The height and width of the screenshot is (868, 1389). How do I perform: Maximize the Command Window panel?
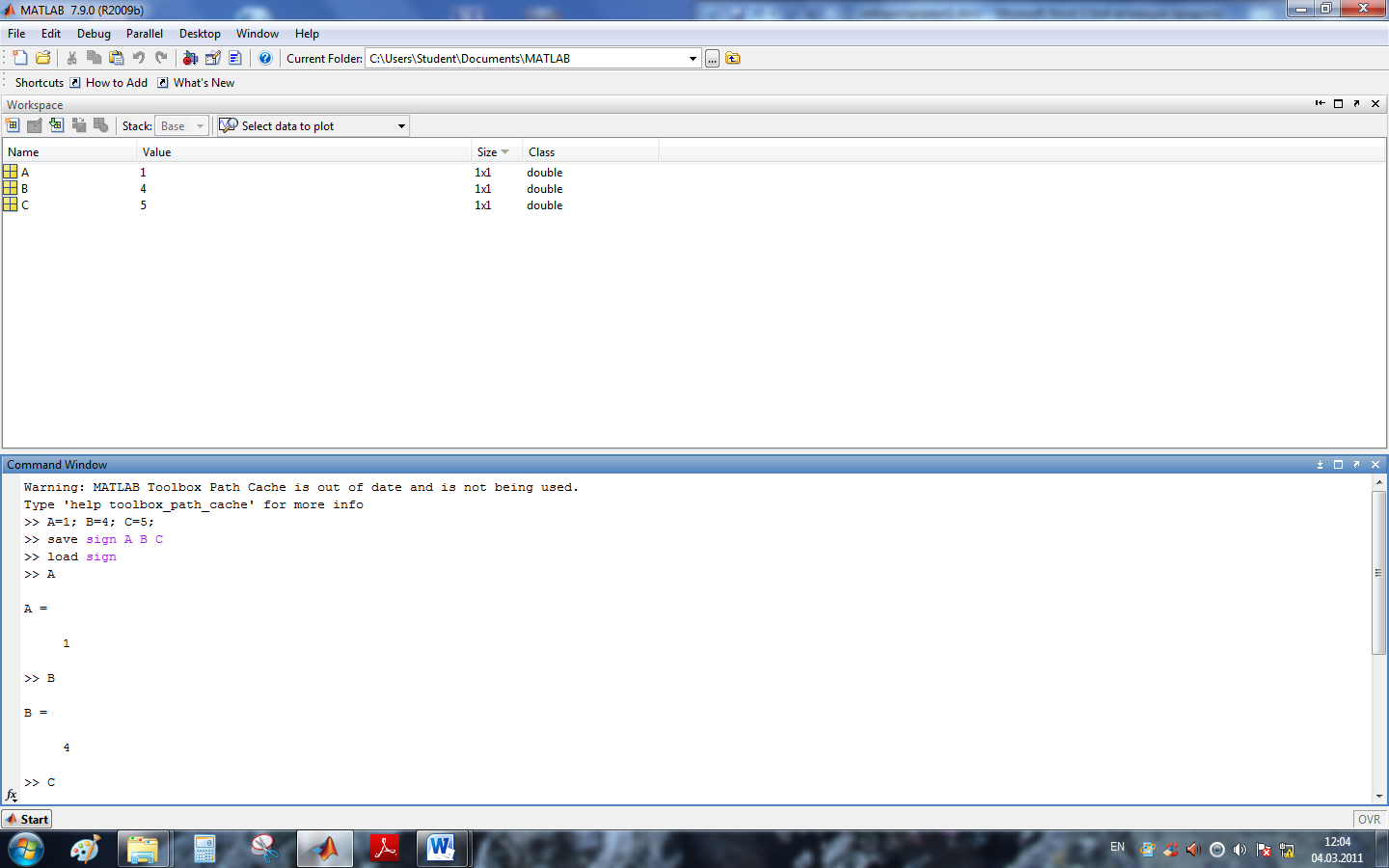[x=1338, y=465]
